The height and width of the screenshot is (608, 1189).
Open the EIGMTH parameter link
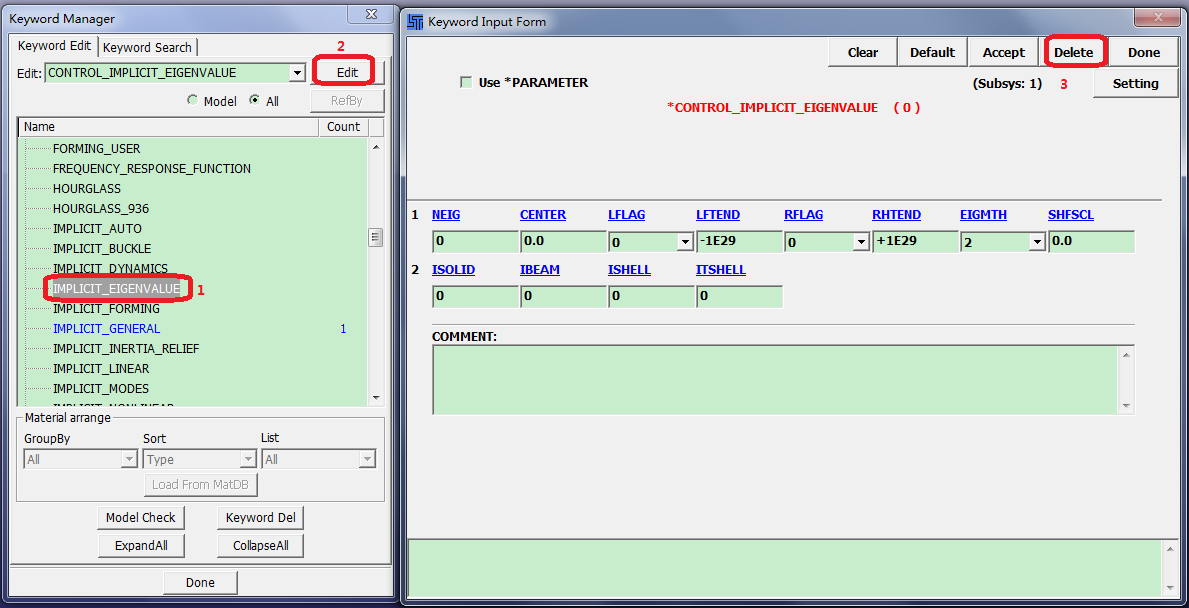click(x=984, y=215)
